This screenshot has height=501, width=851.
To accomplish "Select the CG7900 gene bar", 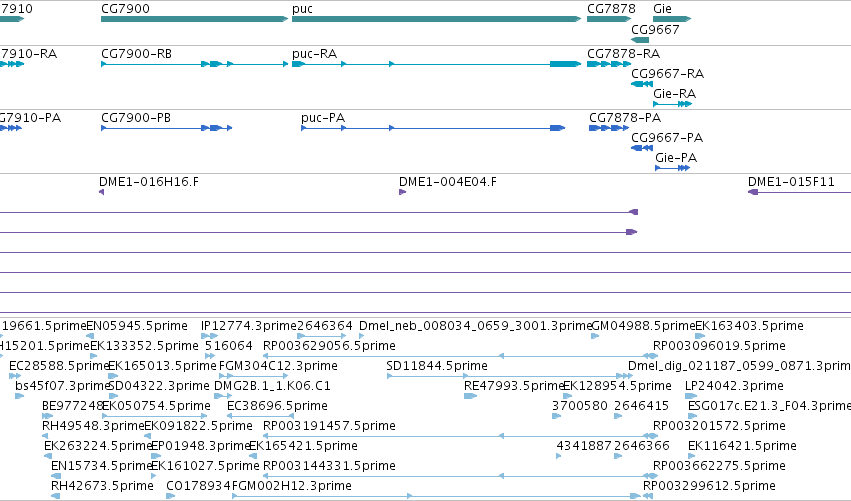I will 194,19.
